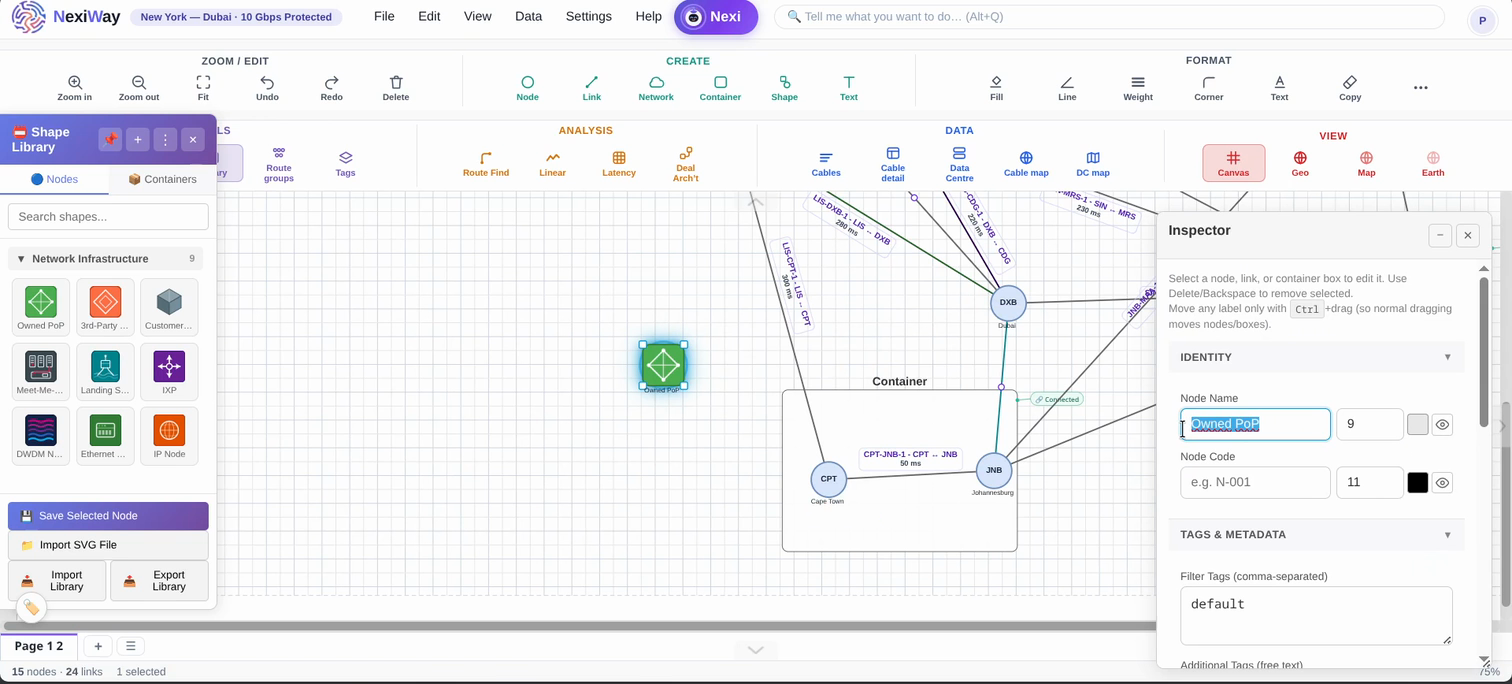This screenshot has height=684, width=1512.
Task: Open Route groups
Action: pyautogui.click(x=279, y=164)
